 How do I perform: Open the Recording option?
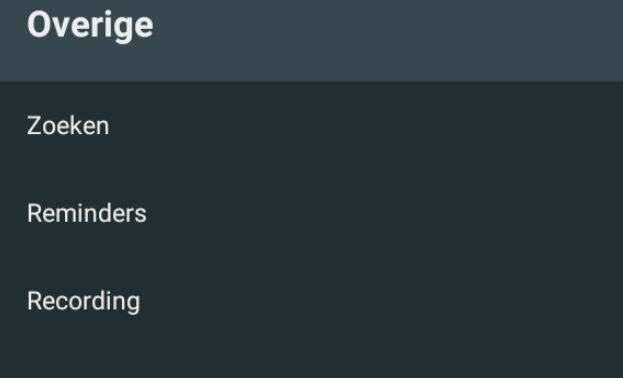coord(312,301)
